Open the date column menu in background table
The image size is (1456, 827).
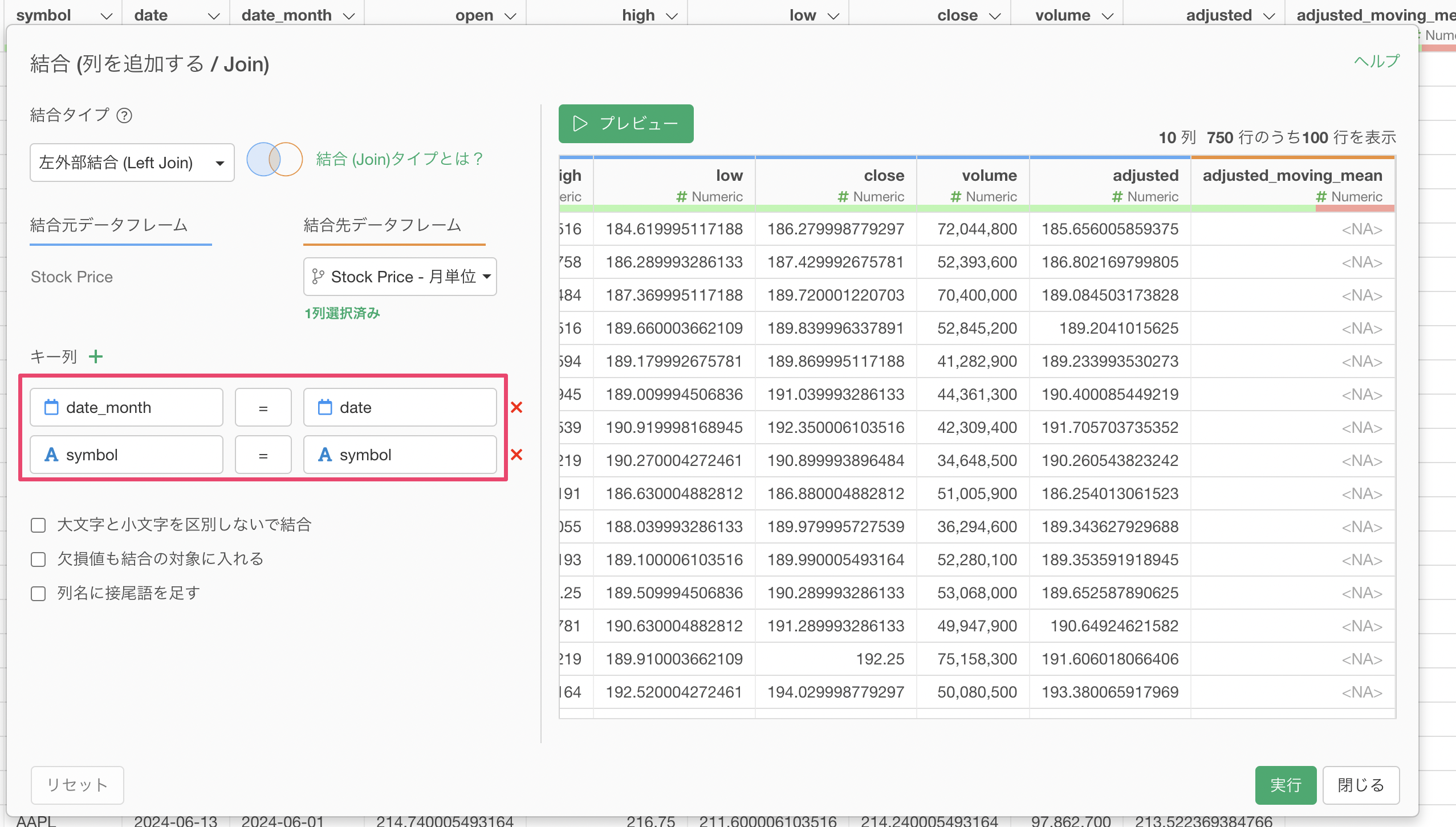214,16
